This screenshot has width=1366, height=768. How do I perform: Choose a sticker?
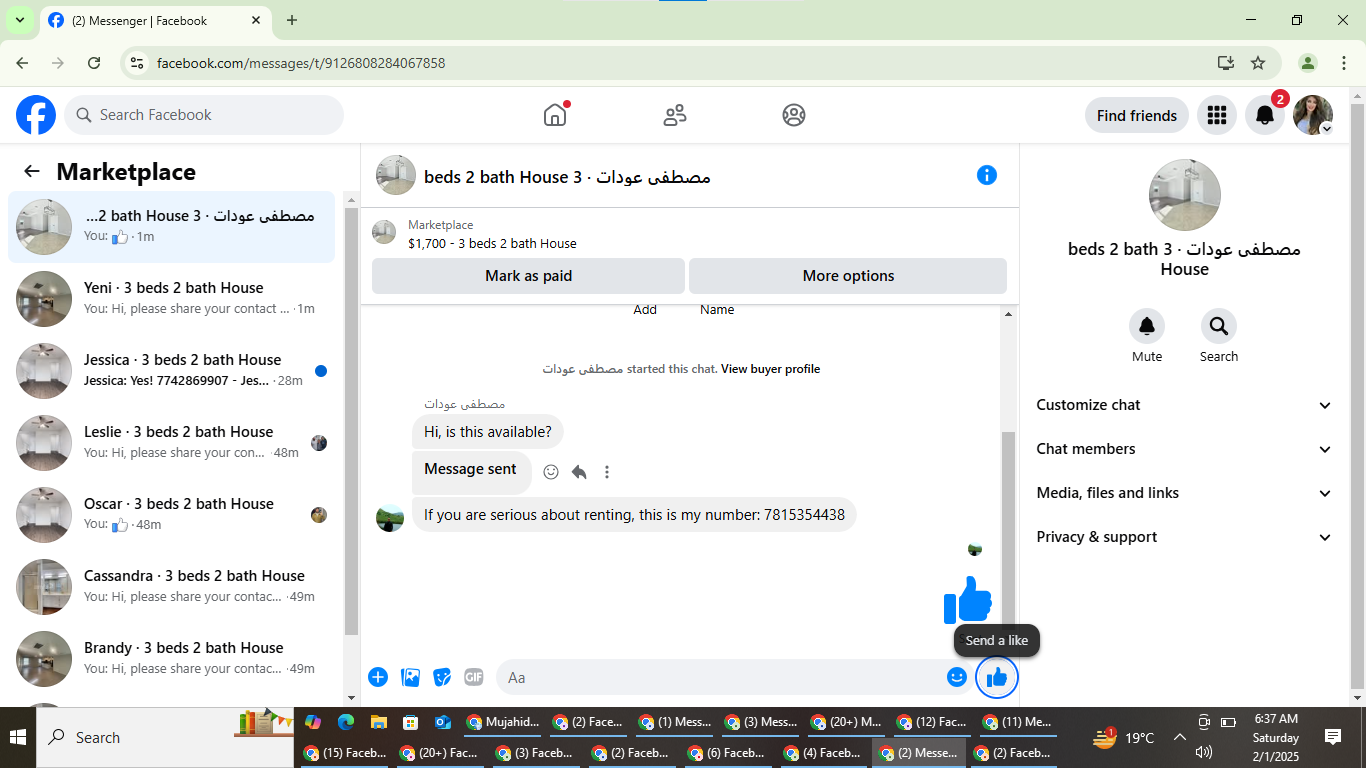(442, 677)
